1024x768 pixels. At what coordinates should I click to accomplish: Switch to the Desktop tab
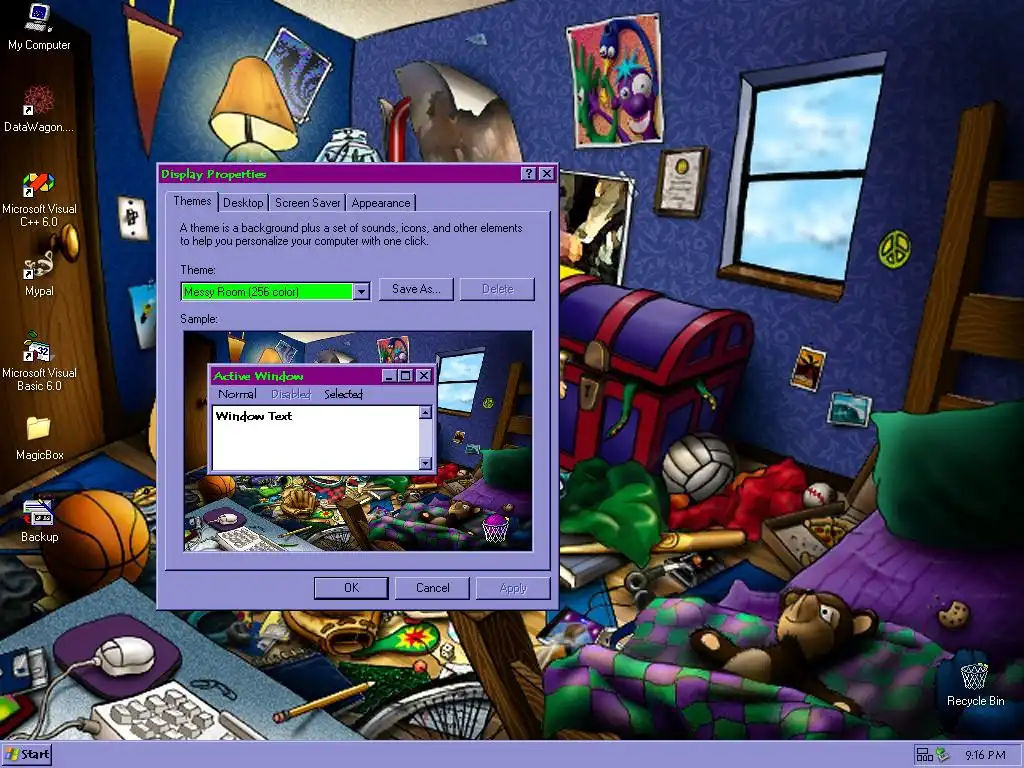243,202
